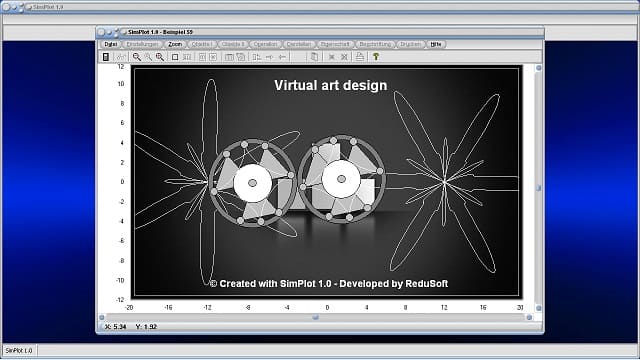Click the 'Virtual art design' title text
This screenshot has width=640, height=360.
[x=331, y=85]
